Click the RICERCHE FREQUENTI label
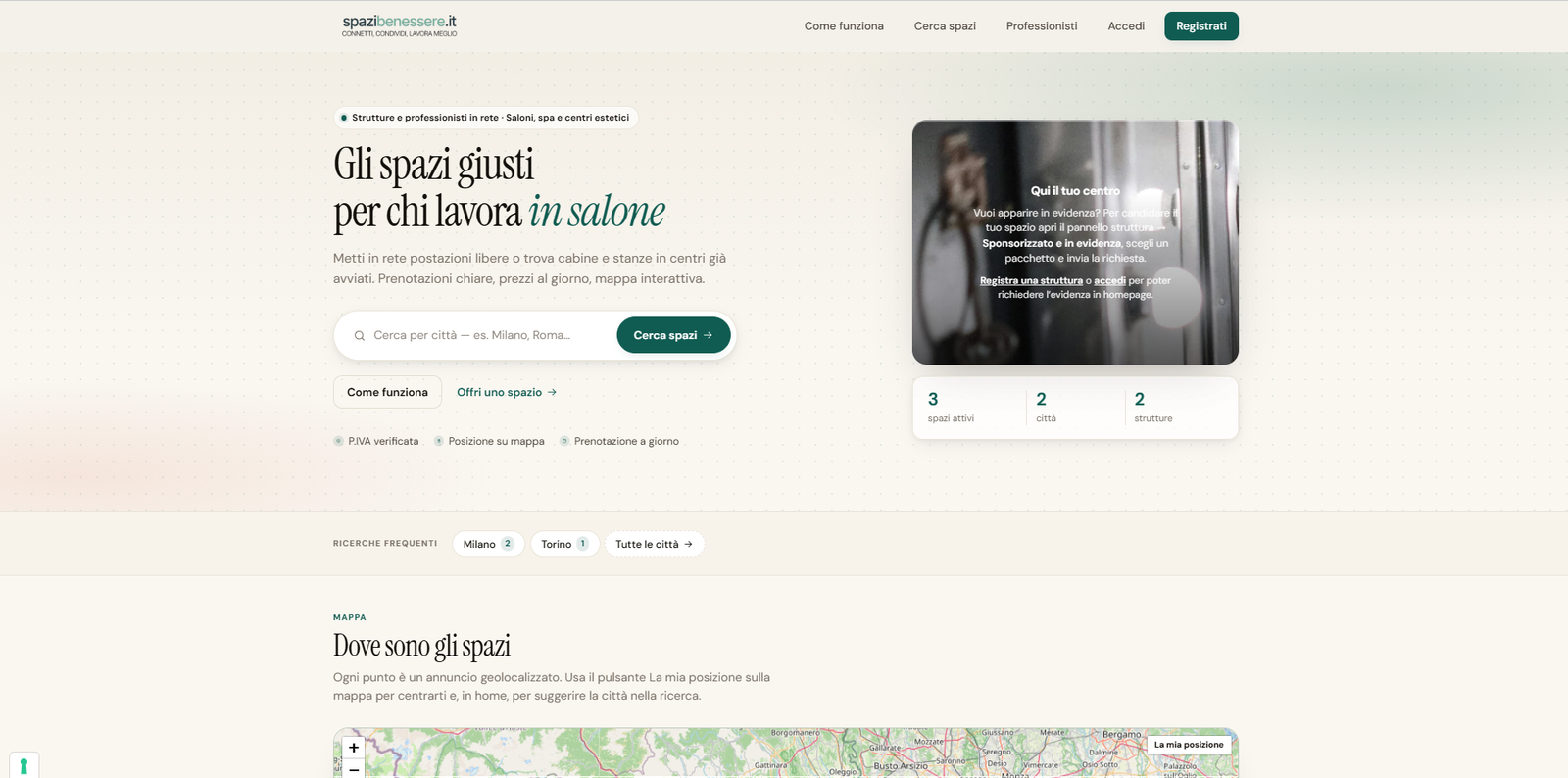This screenshot has height=778, width=1568. tap(385, 543)
